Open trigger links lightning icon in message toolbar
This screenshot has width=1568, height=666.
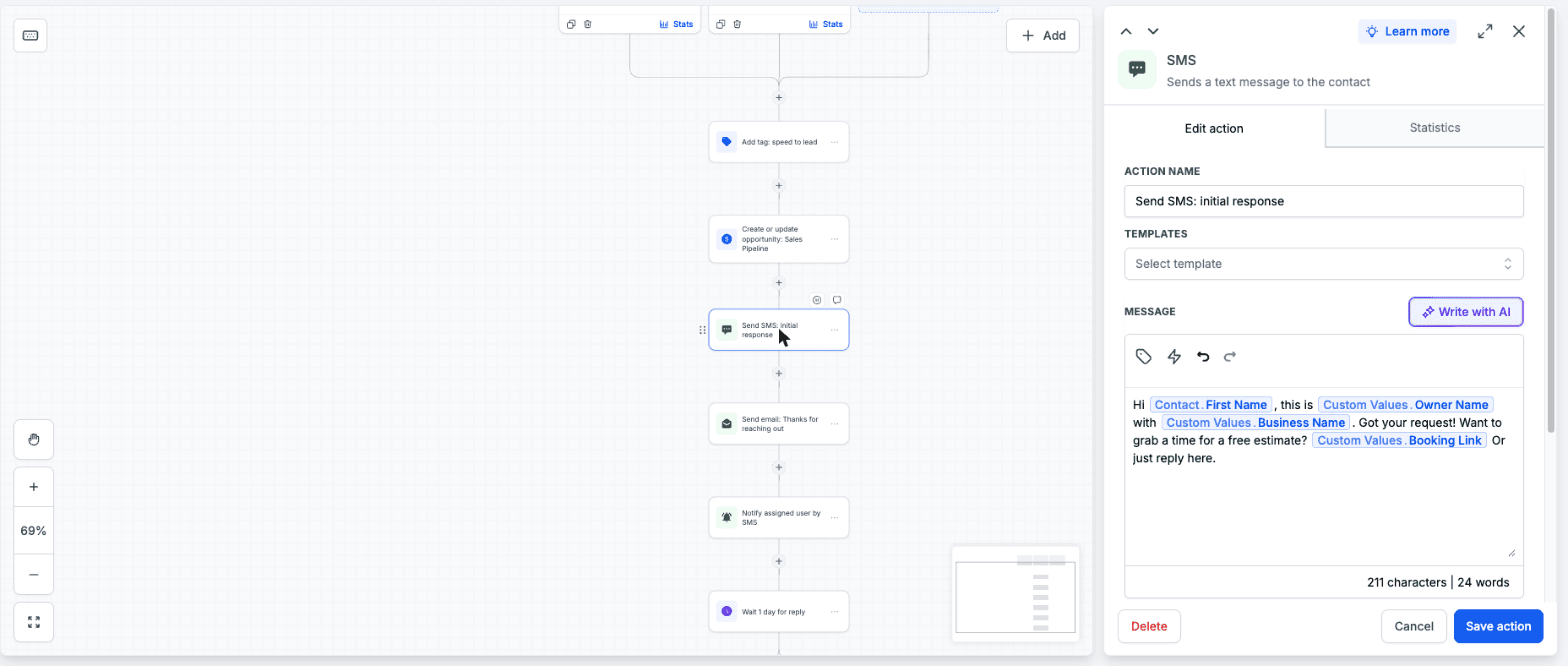tap(1174, 356)
